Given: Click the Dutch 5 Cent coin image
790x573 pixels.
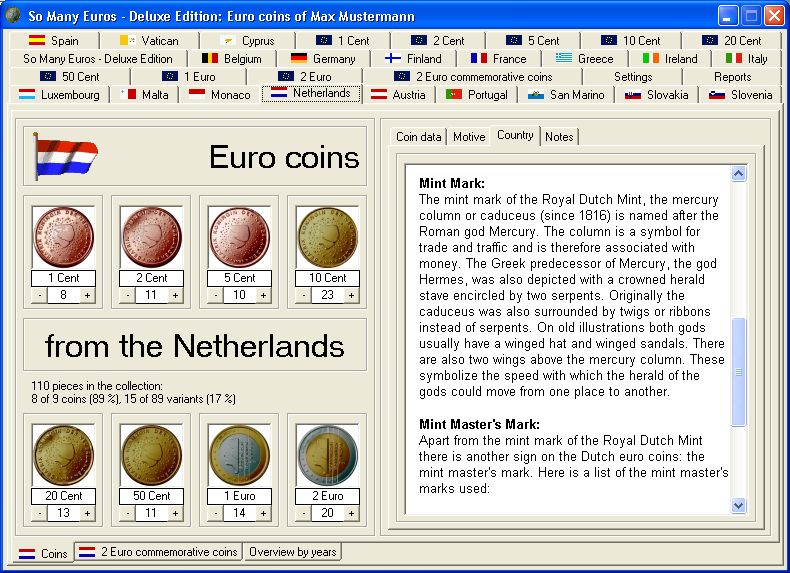Looking at the screenshot, I should 239,237.
